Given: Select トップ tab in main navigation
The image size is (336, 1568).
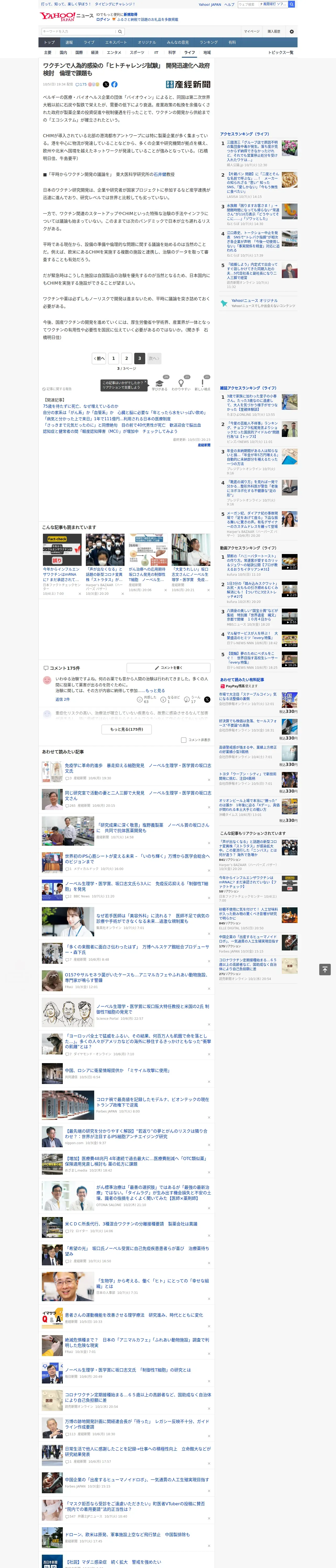Looking at the screenshot, I should tap(49, 43).
